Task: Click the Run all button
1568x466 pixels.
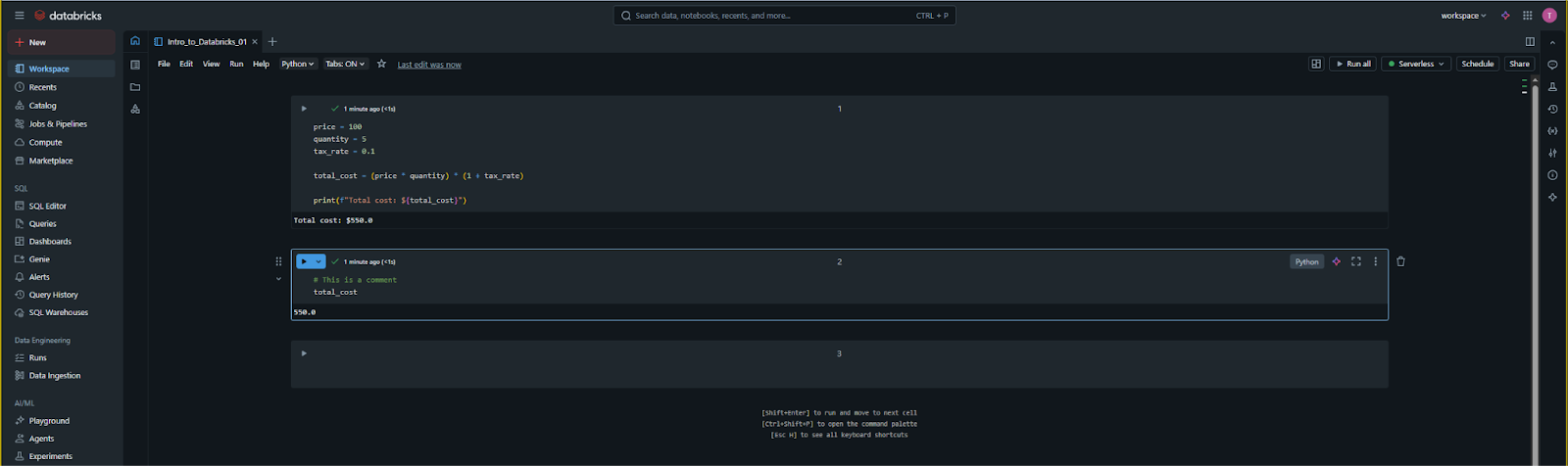Action: (x=1352, y=64)
